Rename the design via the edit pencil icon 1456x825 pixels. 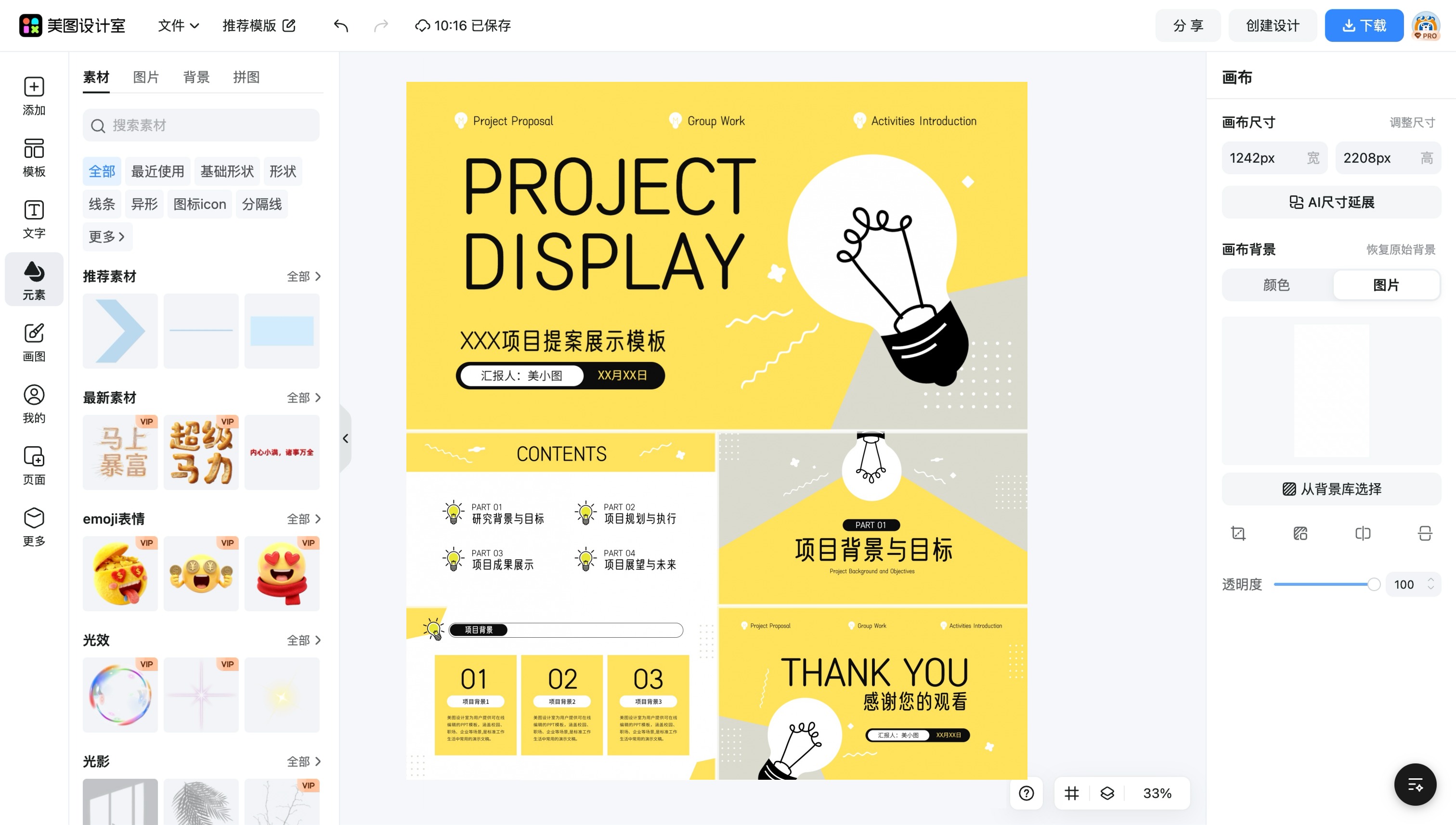pyautogui.click(x=289, y=26)
